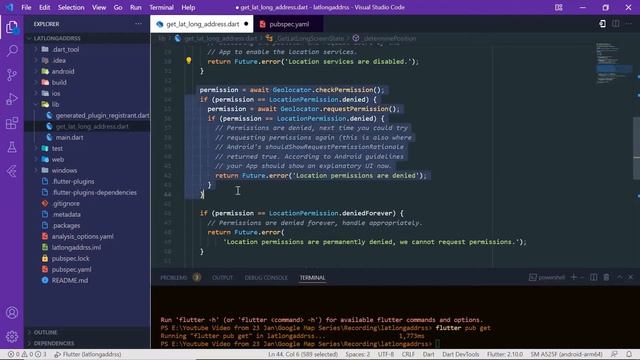Screen dimensions: 640x360
Task: Open the Explorer view in activity bar
Action: (x=12, y=27)
